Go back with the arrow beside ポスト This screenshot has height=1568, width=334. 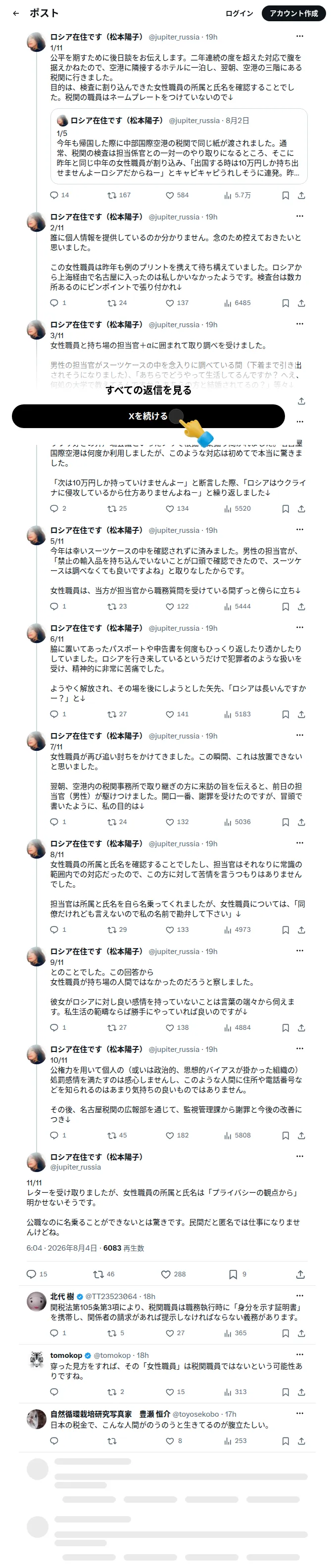(16, 13)
